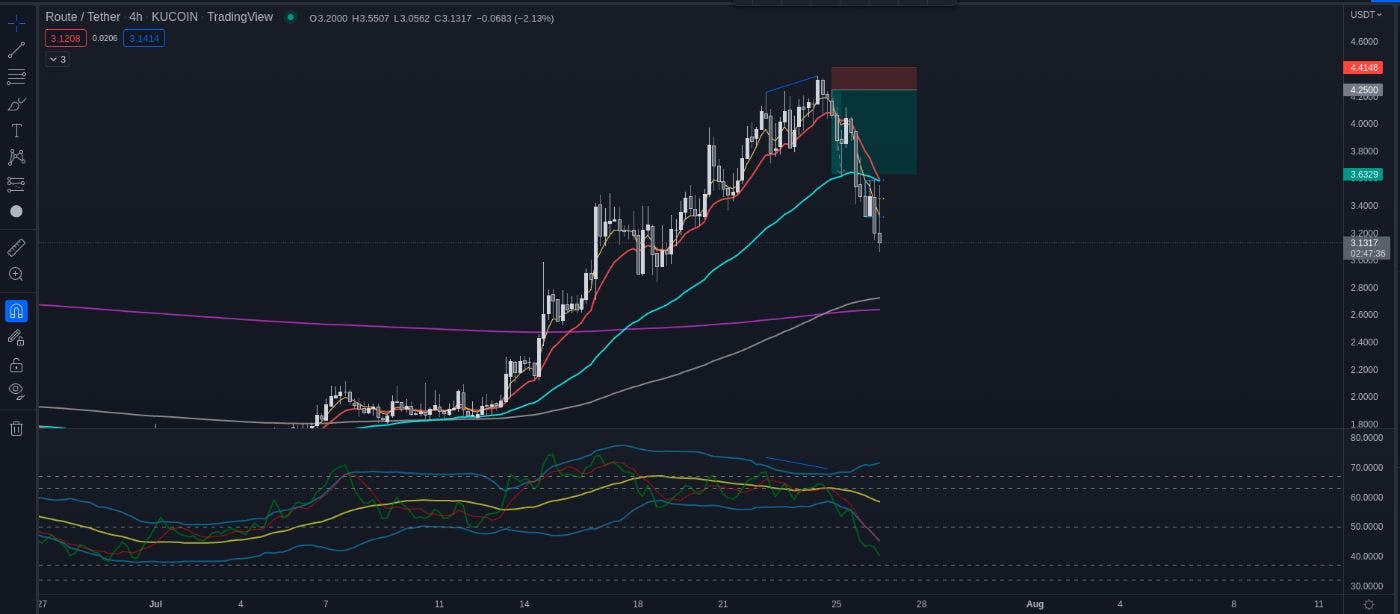This screenshot has width=1400, height=614.
Task: Open the 4h interval selector
Action: point(136,17)
